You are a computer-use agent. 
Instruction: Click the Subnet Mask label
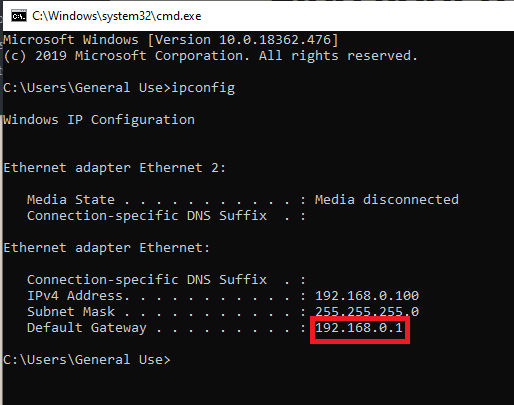tap(71, 312)
